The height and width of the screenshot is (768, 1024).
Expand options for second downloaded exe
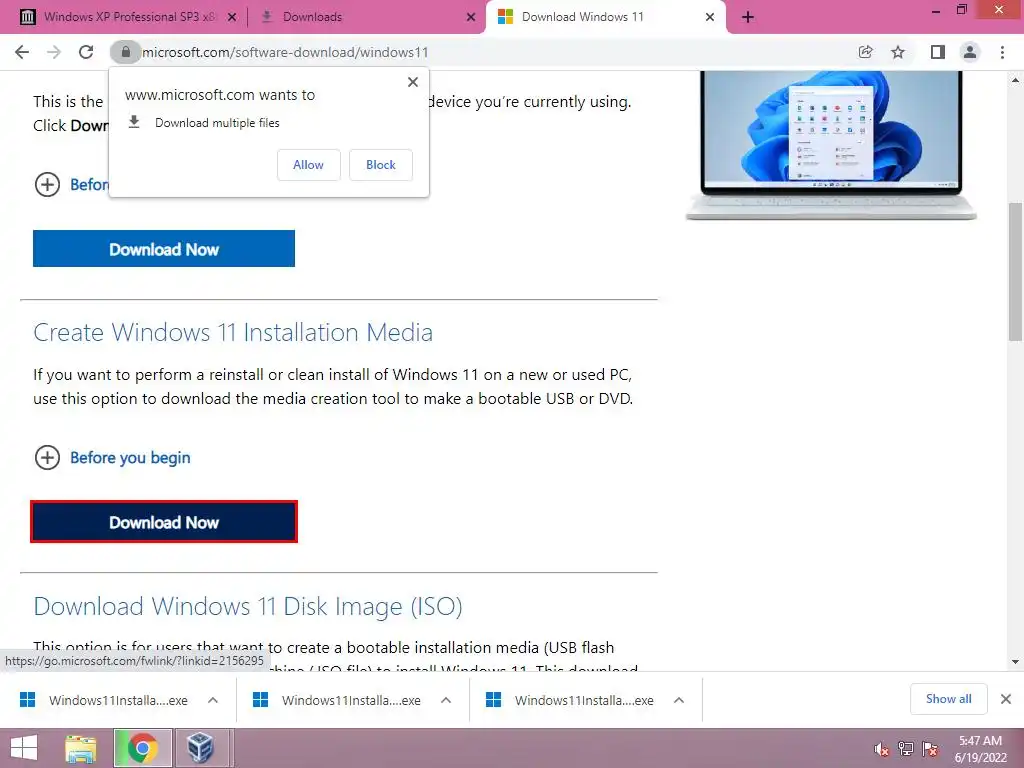click(446, 700)
